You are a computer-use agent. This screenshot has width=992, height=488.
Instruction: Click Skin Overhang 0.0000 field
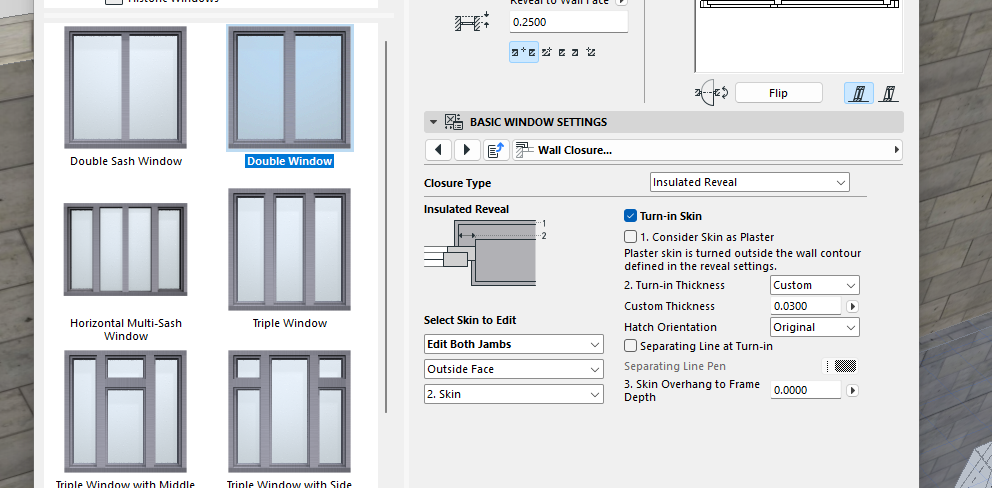tap(806, 391)
